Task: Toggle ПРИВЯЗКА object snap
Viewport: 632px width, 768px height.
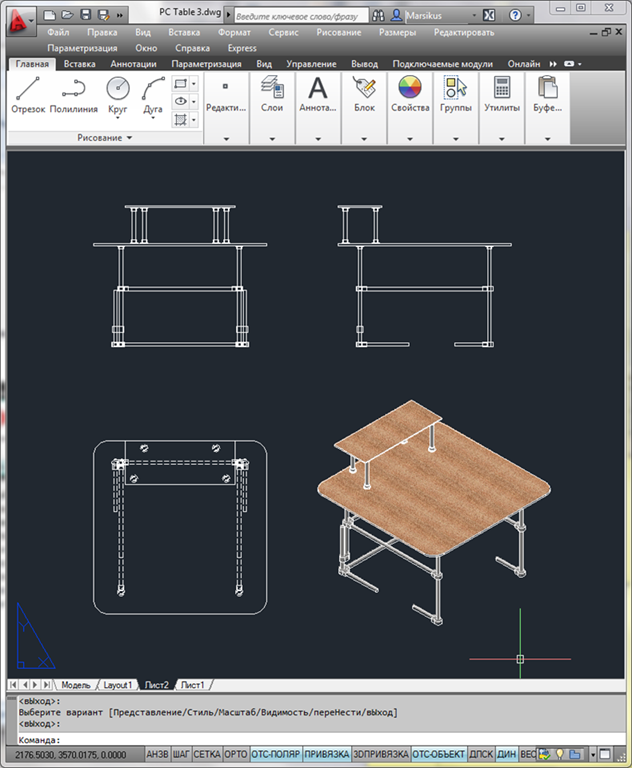Action: pyautogui.click(x=327, y=754)
